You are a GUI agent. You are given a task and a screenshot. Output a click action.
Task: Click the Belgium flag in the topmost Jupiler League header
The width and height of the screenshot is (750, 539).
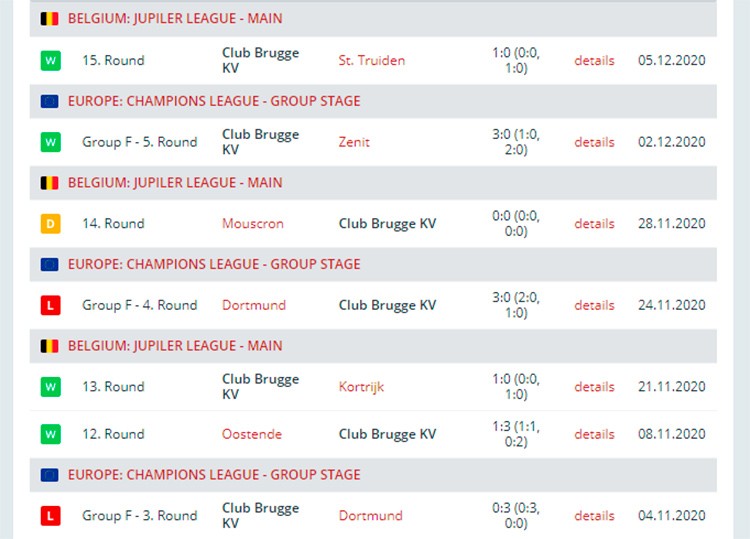tap(50, 19)
